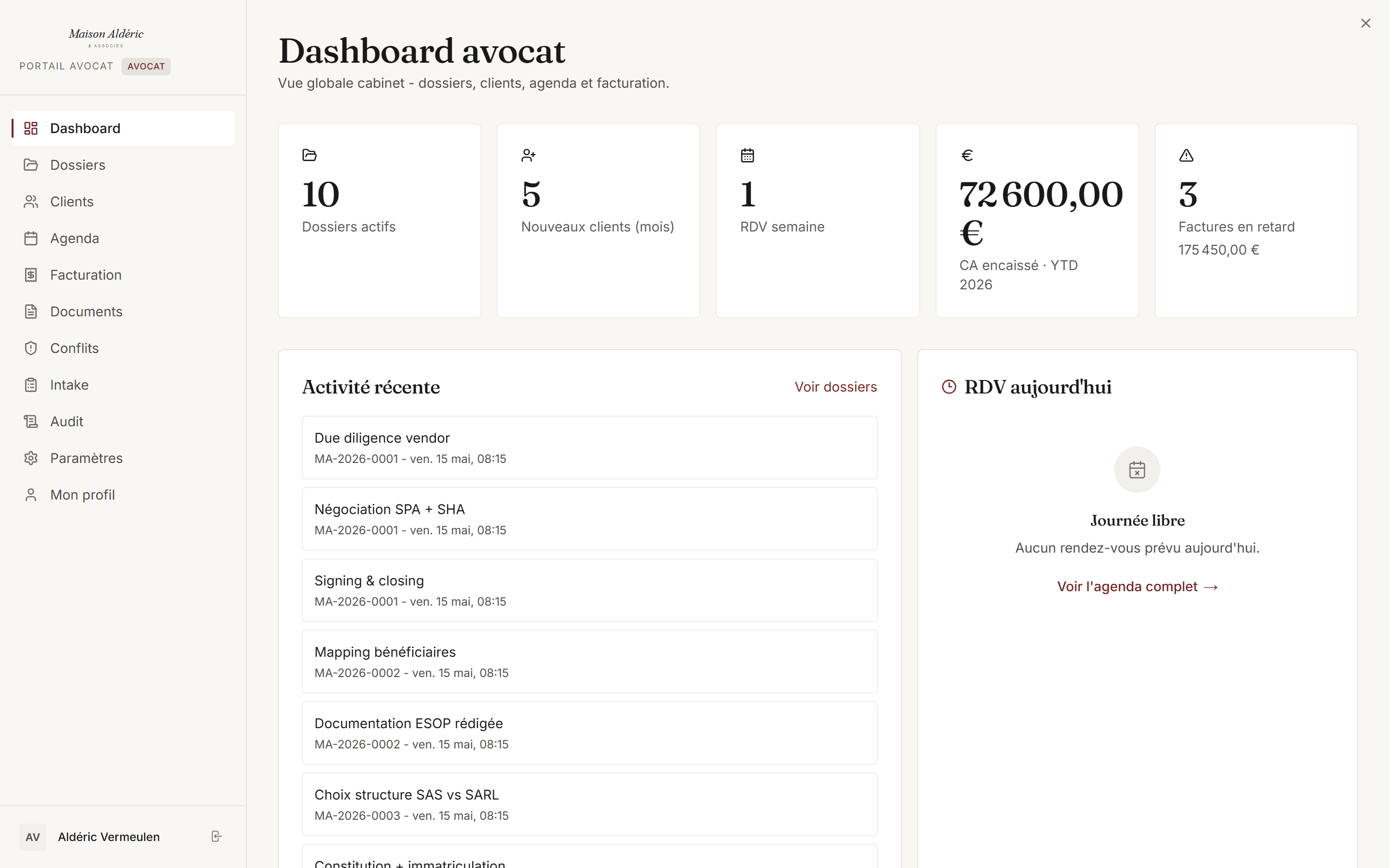Open the Négociation SPA + SHA activity

coord(589,519)
